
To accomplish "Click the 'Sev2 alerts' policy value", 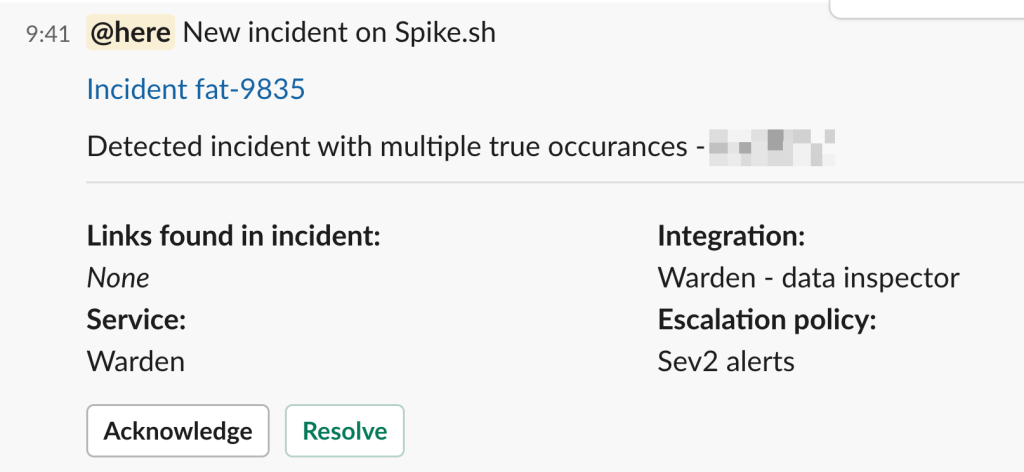I will click(x=726, y=360).
